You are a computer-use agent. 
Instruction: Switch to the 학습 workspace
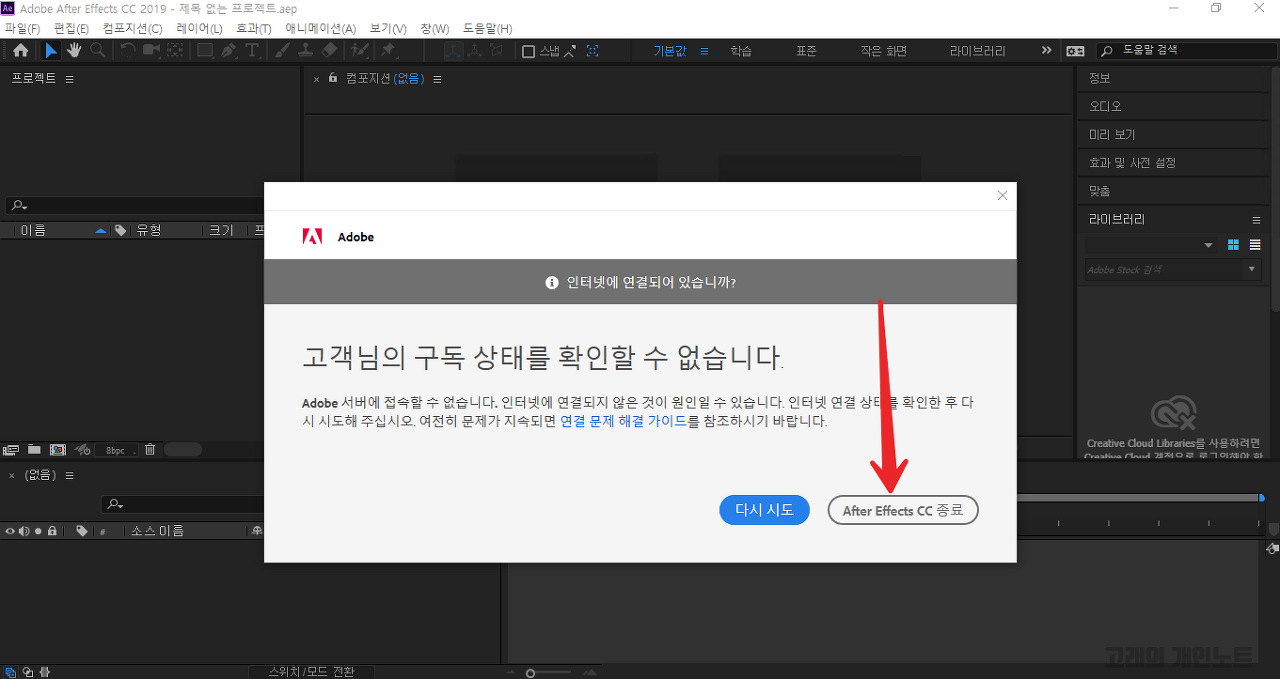(x=741, y=51)
